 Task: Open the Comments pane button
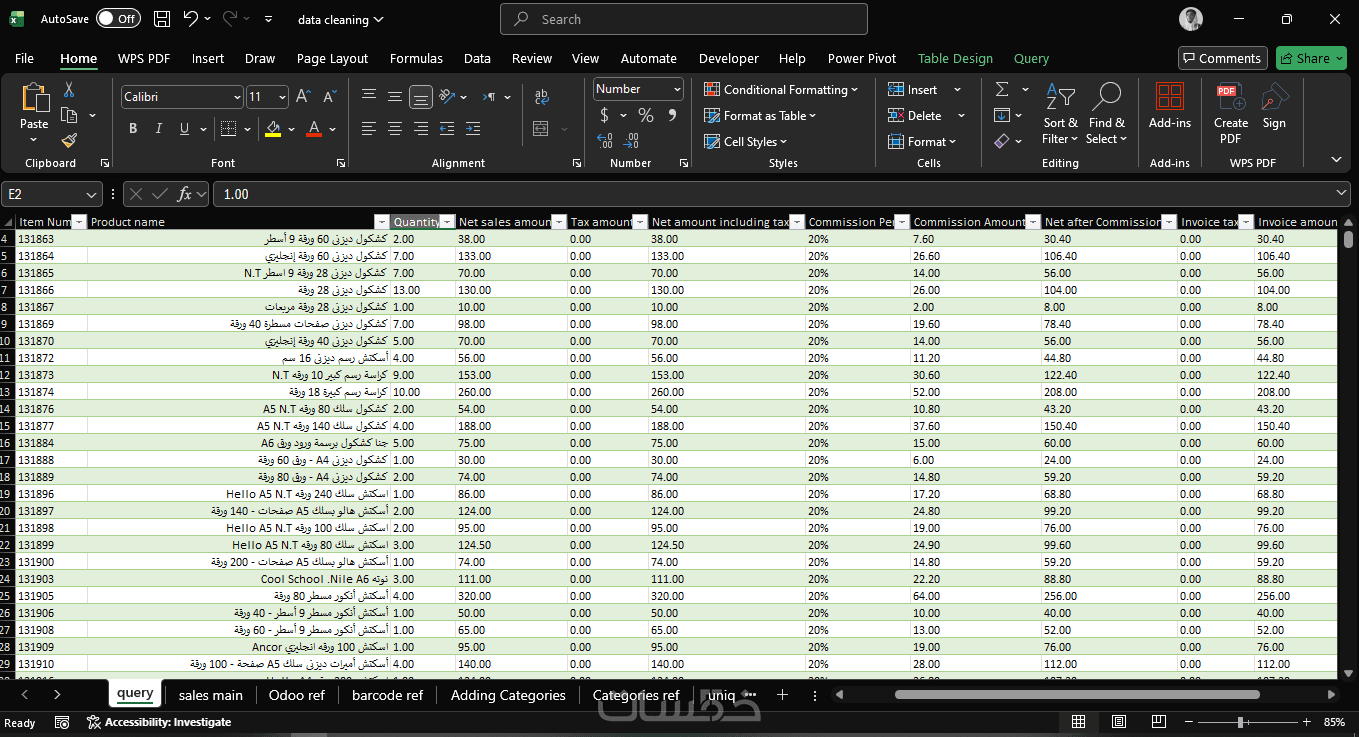point(1222,59)
